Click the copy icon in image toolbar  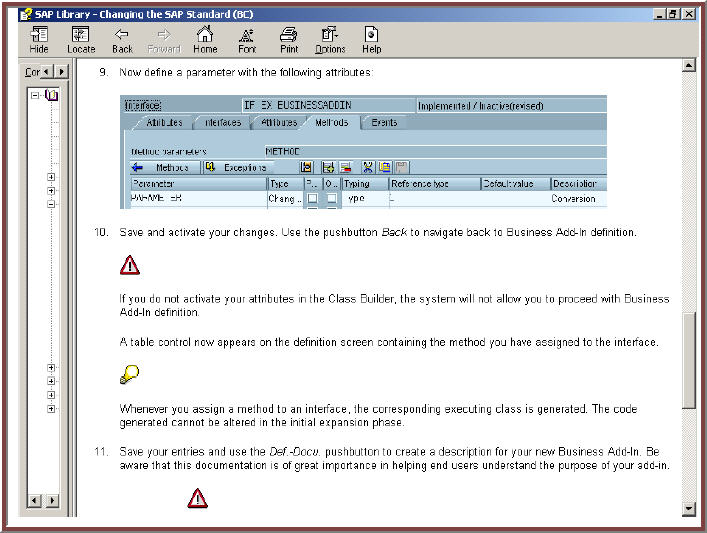click(x=385, y=168)
